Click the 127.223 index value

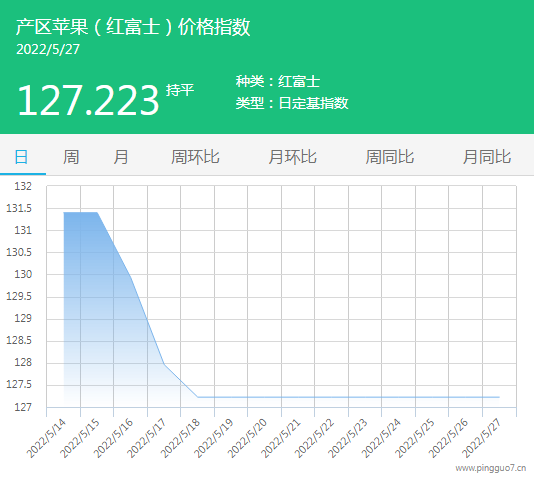(88, 100)
